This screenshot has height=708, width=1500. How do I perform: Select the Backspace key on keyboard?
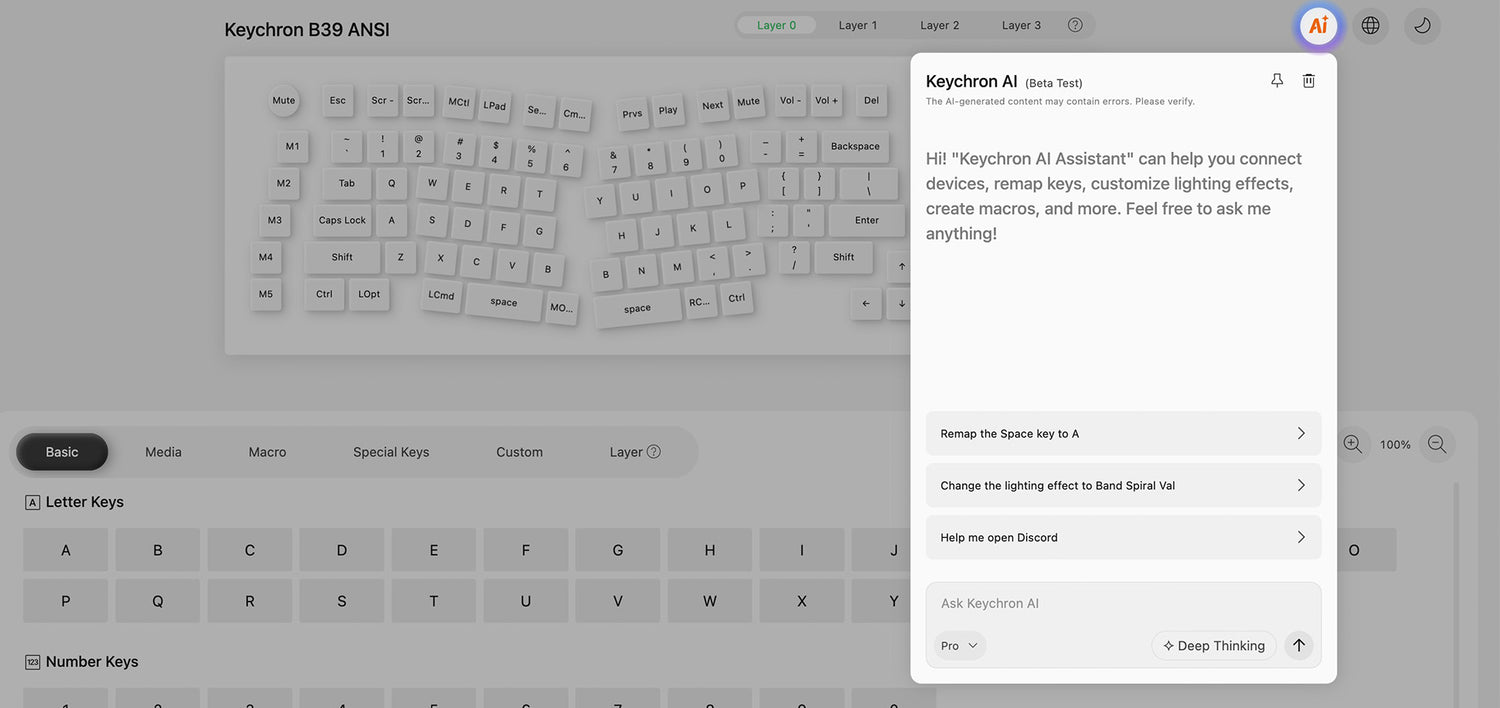[855, 146]
